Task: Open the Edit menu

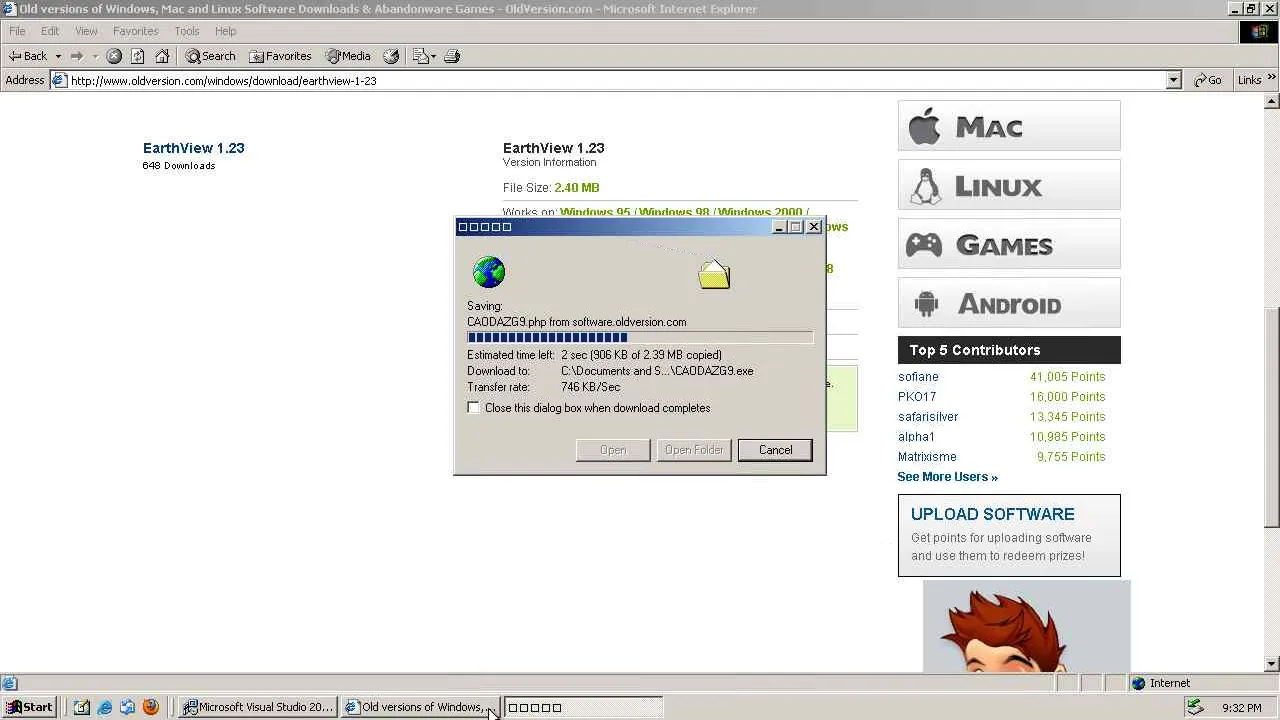Action: [50, 31]
